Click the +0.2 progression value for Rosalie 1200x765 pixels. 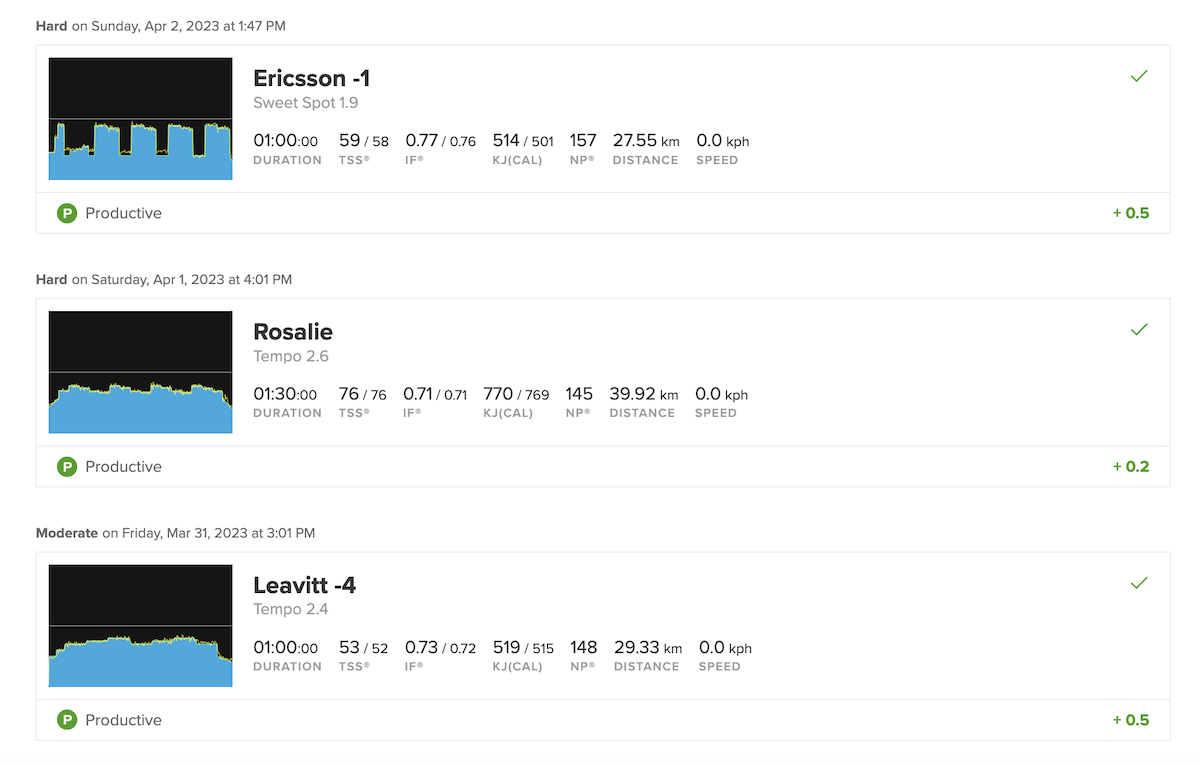pos(1131,466)
